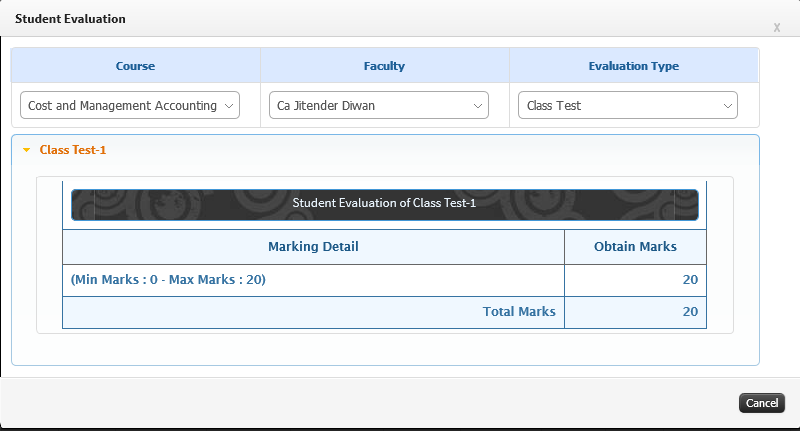Viewport: 800px width, 431px height.
Task: Click the Obtain Marks header cell
Action: 635,247
